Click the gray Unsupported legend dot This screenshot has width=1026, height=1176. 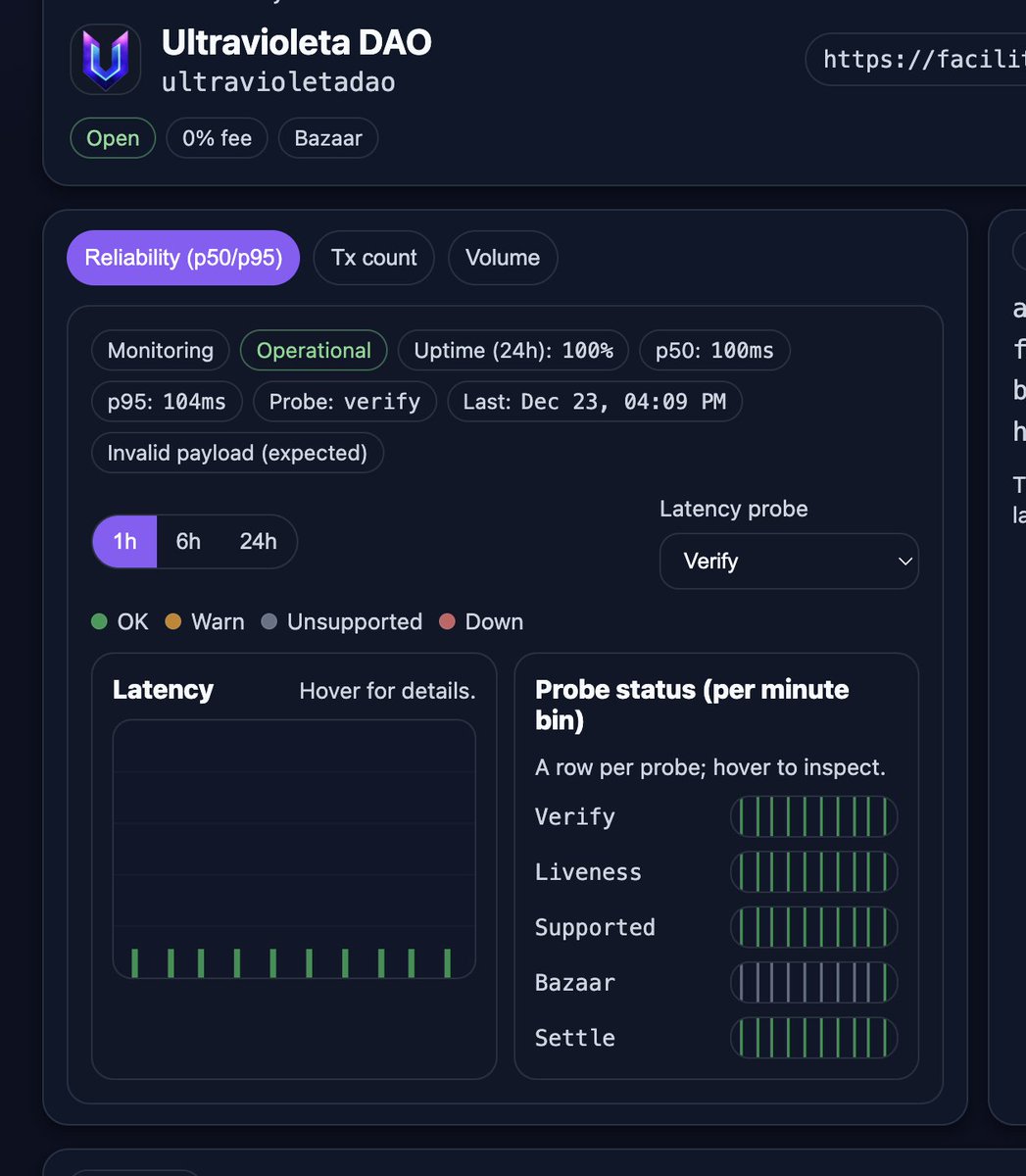point(269,621)
